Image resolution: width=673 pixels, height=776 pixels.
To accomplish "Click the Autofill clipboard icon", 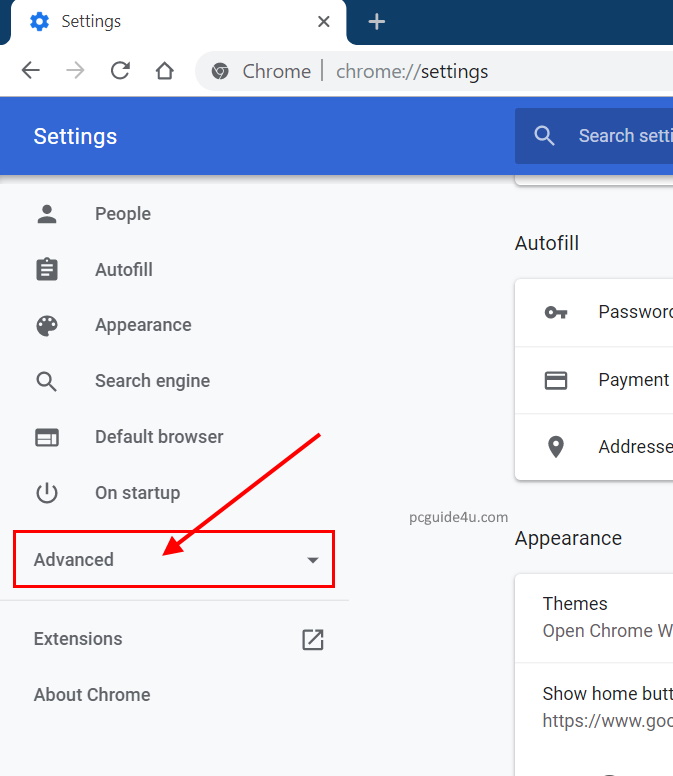I will pos(47,270).
